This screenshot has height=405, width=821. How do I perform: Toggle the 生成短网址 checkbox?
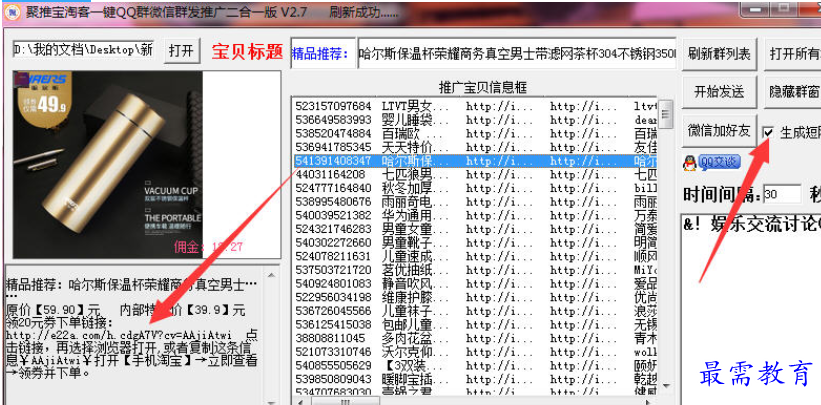click(768, 132)
